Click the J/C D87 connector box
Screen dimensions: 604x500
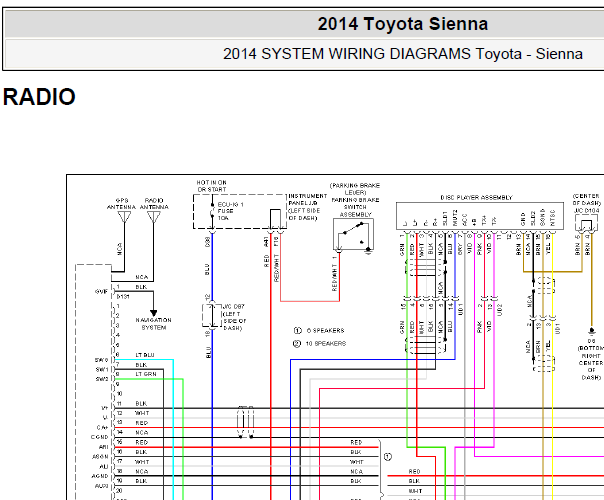212,316
